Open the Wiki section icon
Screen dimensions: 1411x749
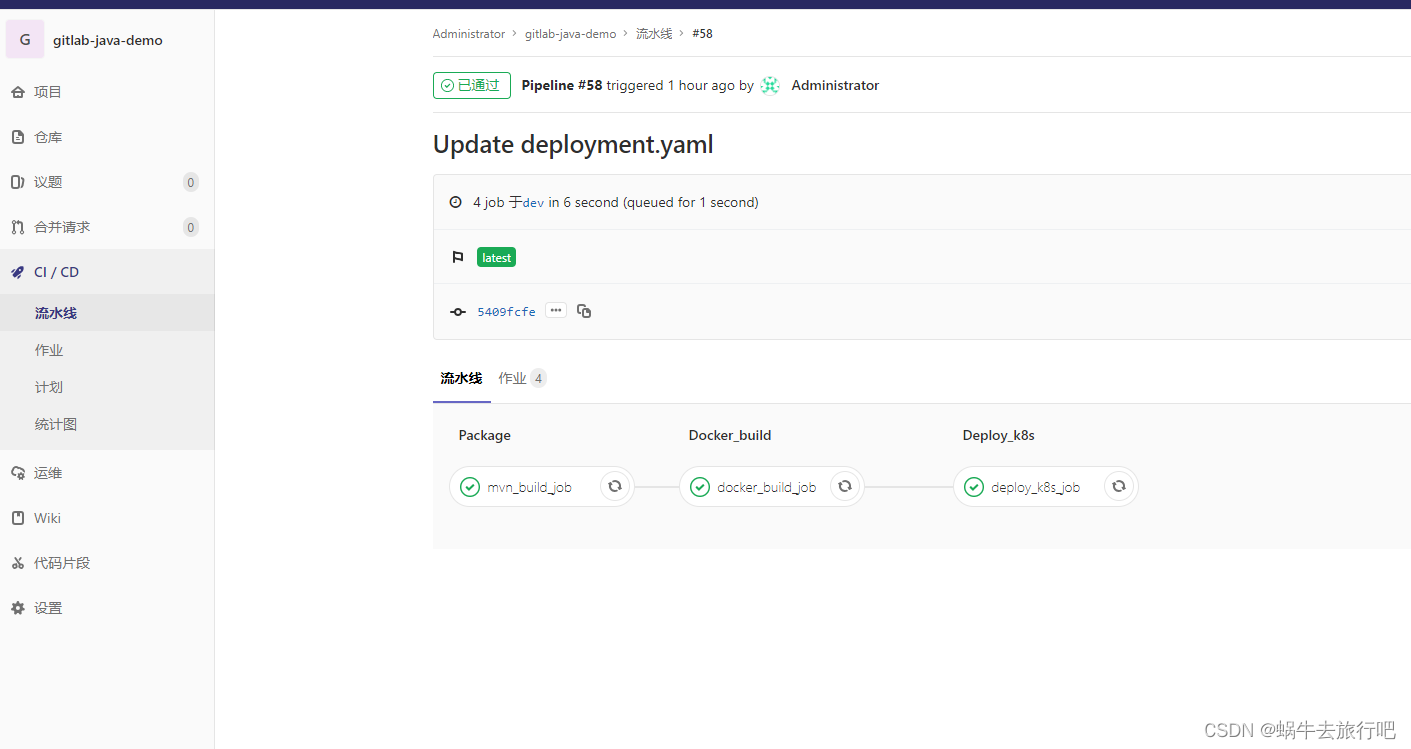pos(17,517)
